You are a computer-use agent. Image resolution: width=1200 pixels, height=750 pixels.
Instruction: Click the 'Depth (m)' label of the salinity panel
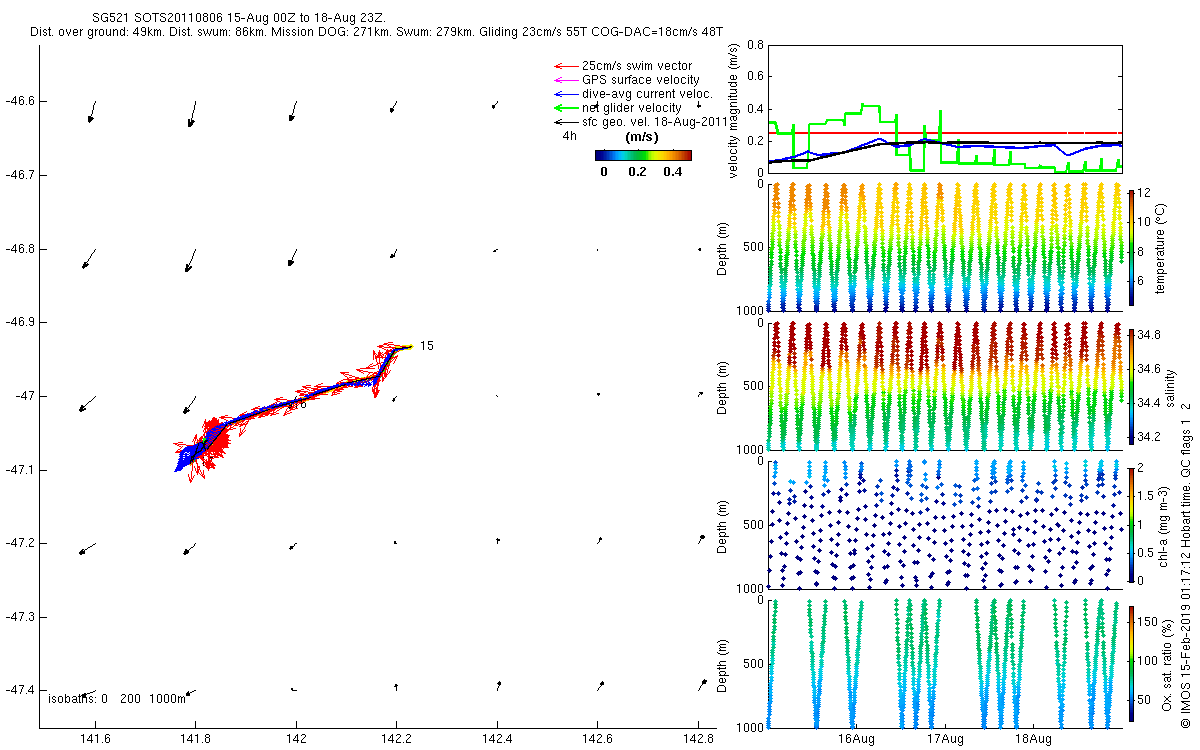(722, 385)
